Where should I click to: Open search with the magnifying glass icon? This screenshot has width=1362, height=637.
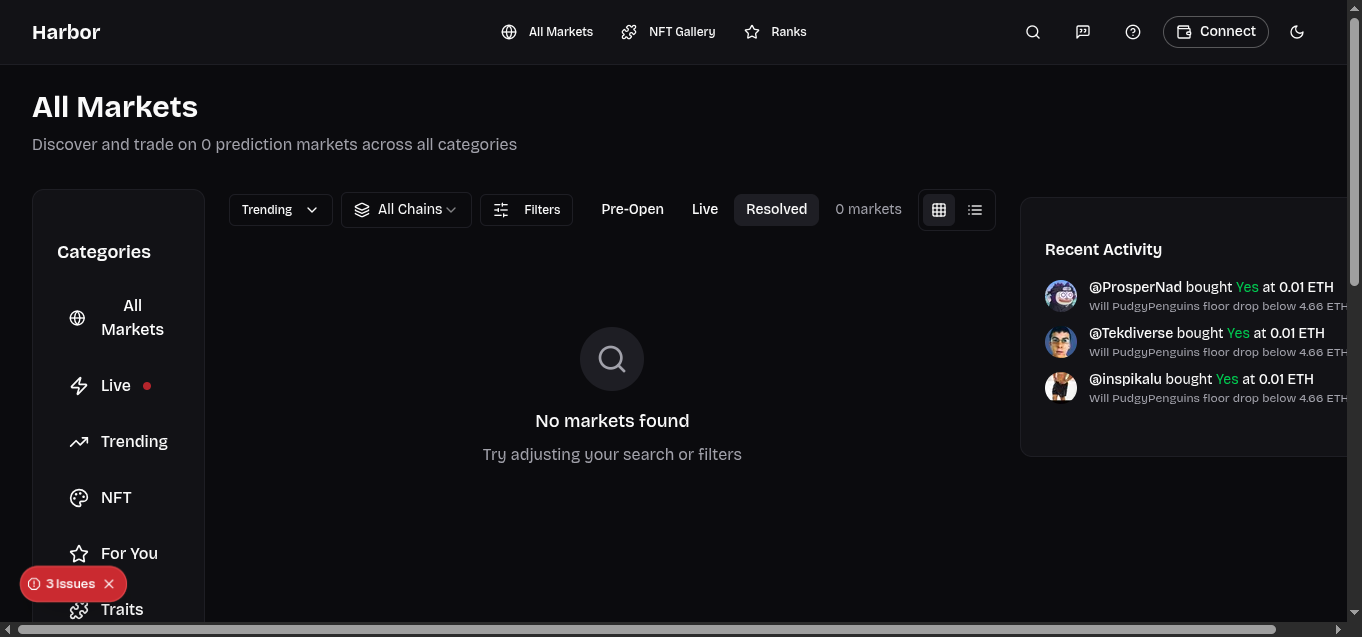1032,31
